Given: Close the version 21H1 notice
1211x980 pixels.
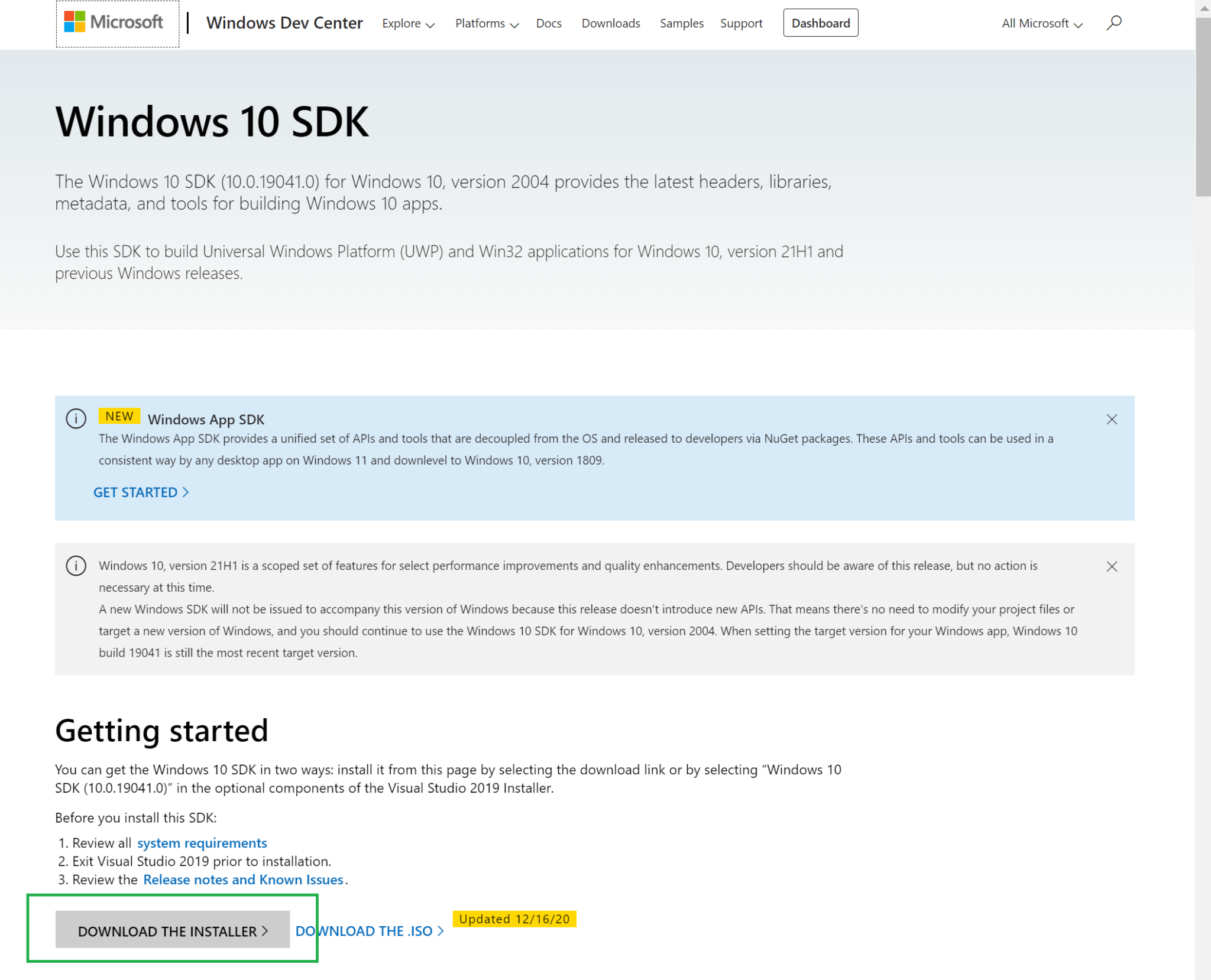Looking at the screenshot, I should click(1111, 566).
